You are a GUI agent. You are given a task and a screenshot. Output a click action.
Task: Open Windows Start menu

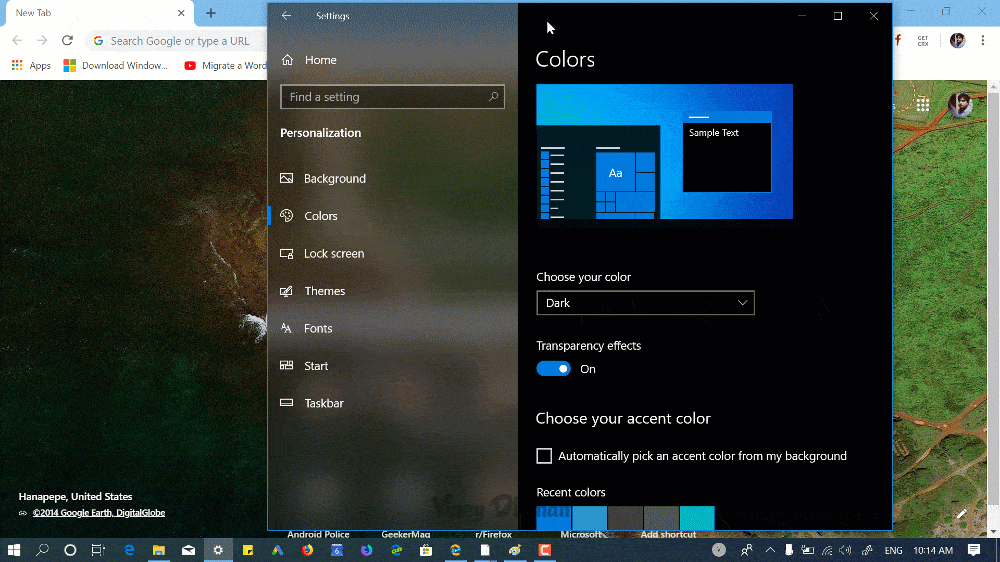13,550
